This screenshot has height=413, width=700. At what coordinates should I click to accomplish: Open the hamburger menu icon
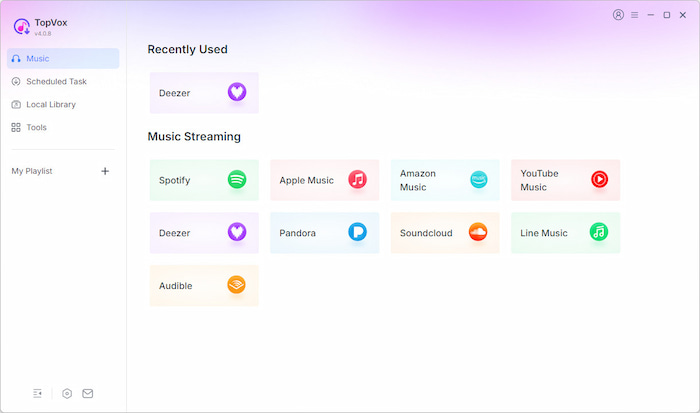[634, 15]
